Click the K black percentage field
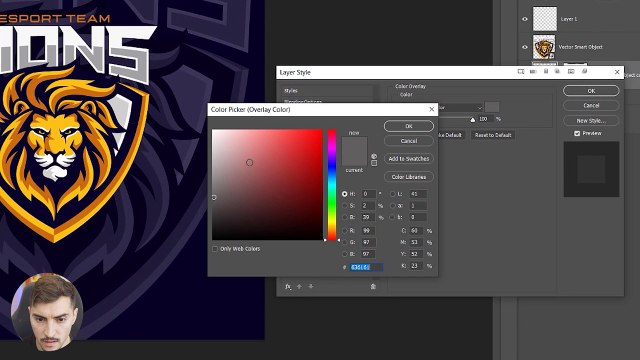This screenshot has width=640, height=360. [x=416, y=266]
